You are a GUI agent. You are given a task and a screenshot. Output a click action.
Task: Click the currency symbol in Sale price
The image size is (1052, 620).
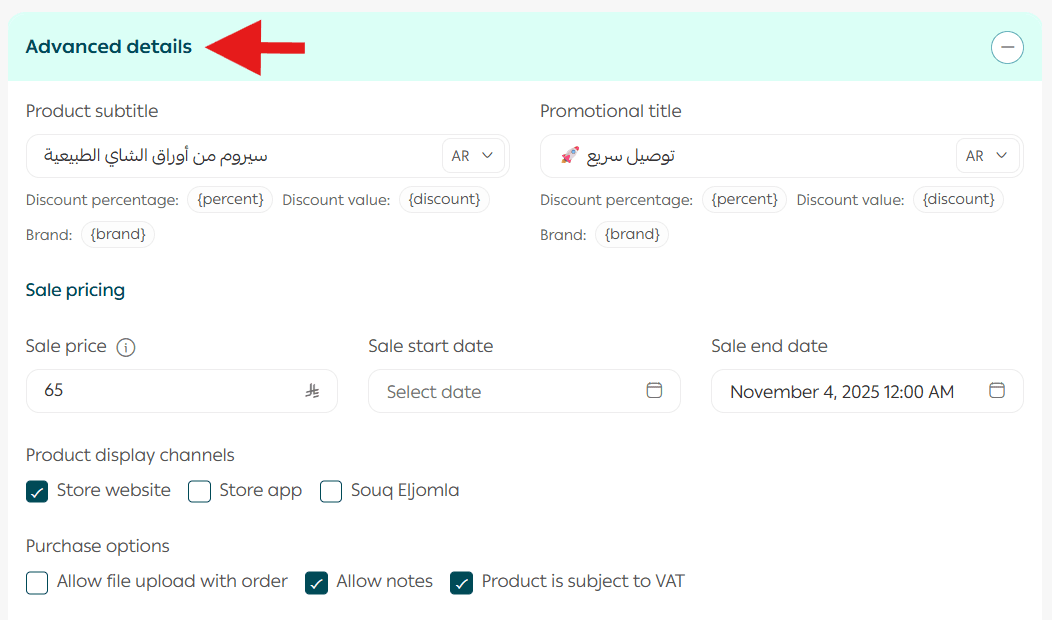pyautogui.click(x=312, y=391)
